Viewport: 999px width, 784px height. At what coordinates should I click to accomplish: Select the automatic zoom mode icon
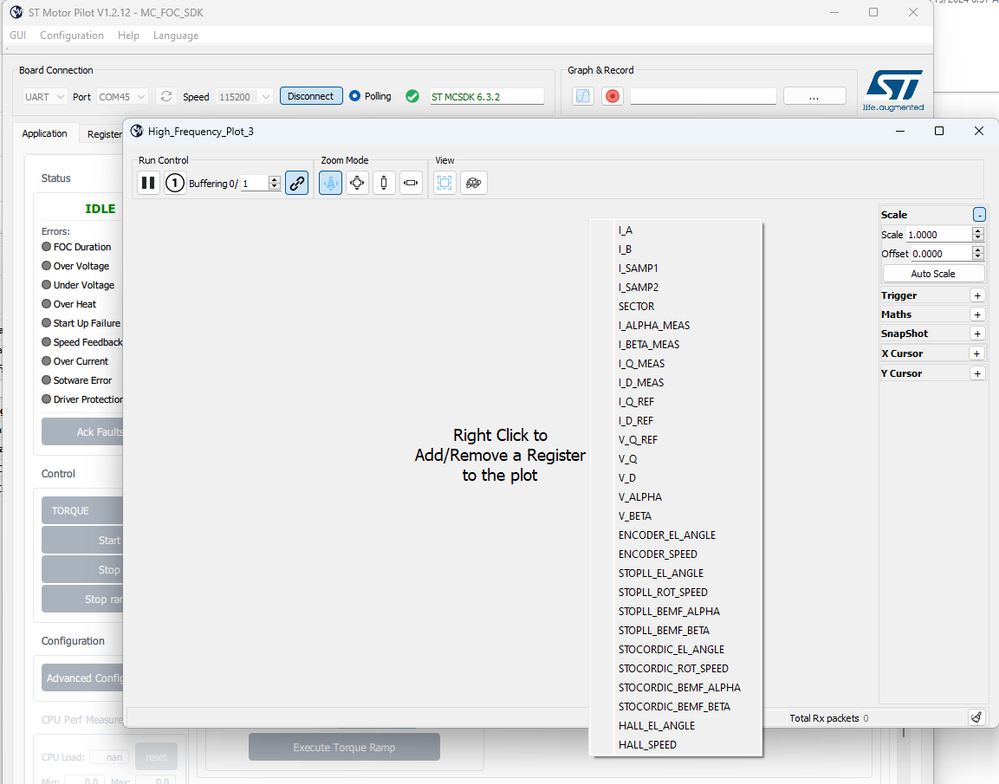click(330, 183)
